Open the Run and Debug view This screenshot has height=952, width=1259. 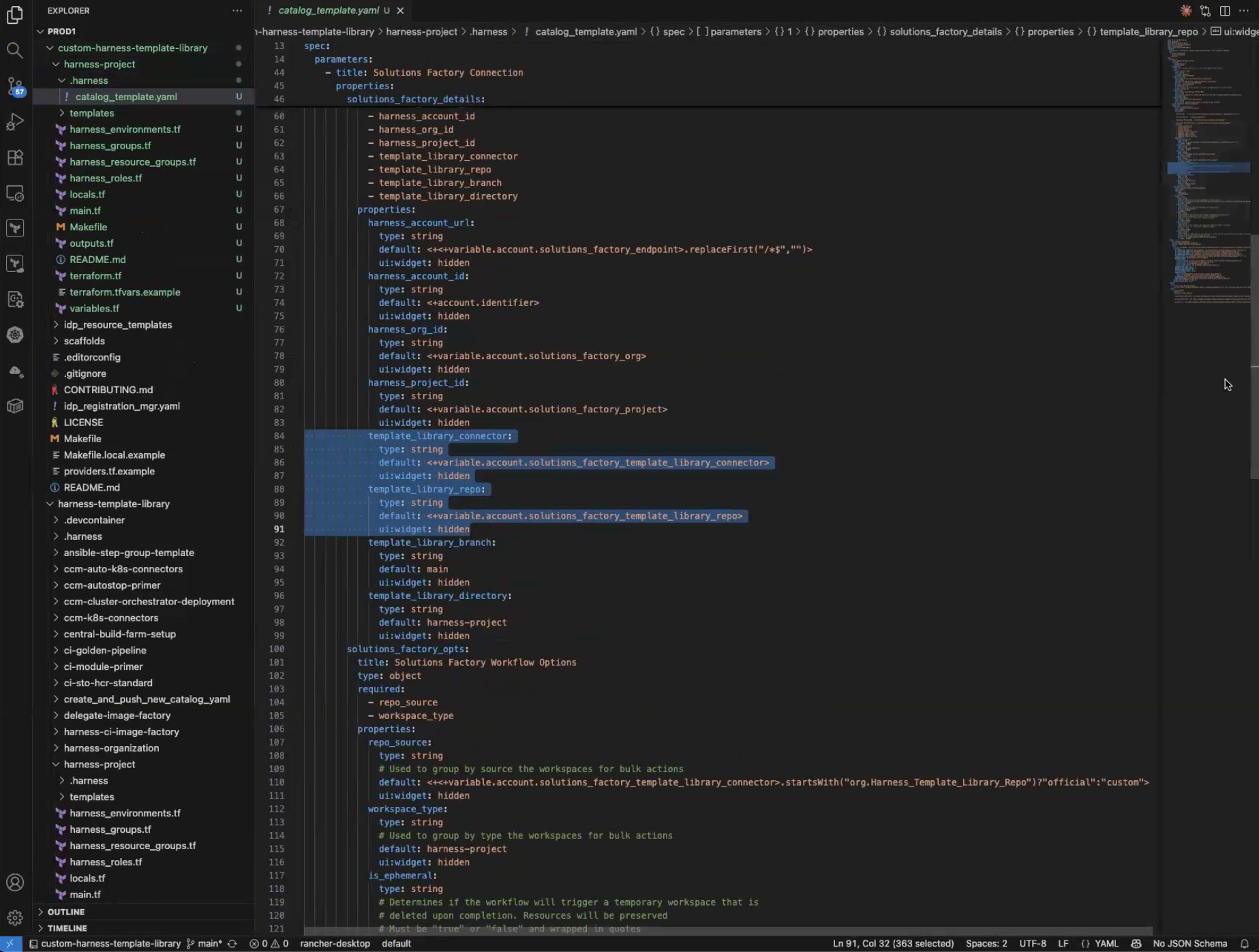tap(14, 122)
